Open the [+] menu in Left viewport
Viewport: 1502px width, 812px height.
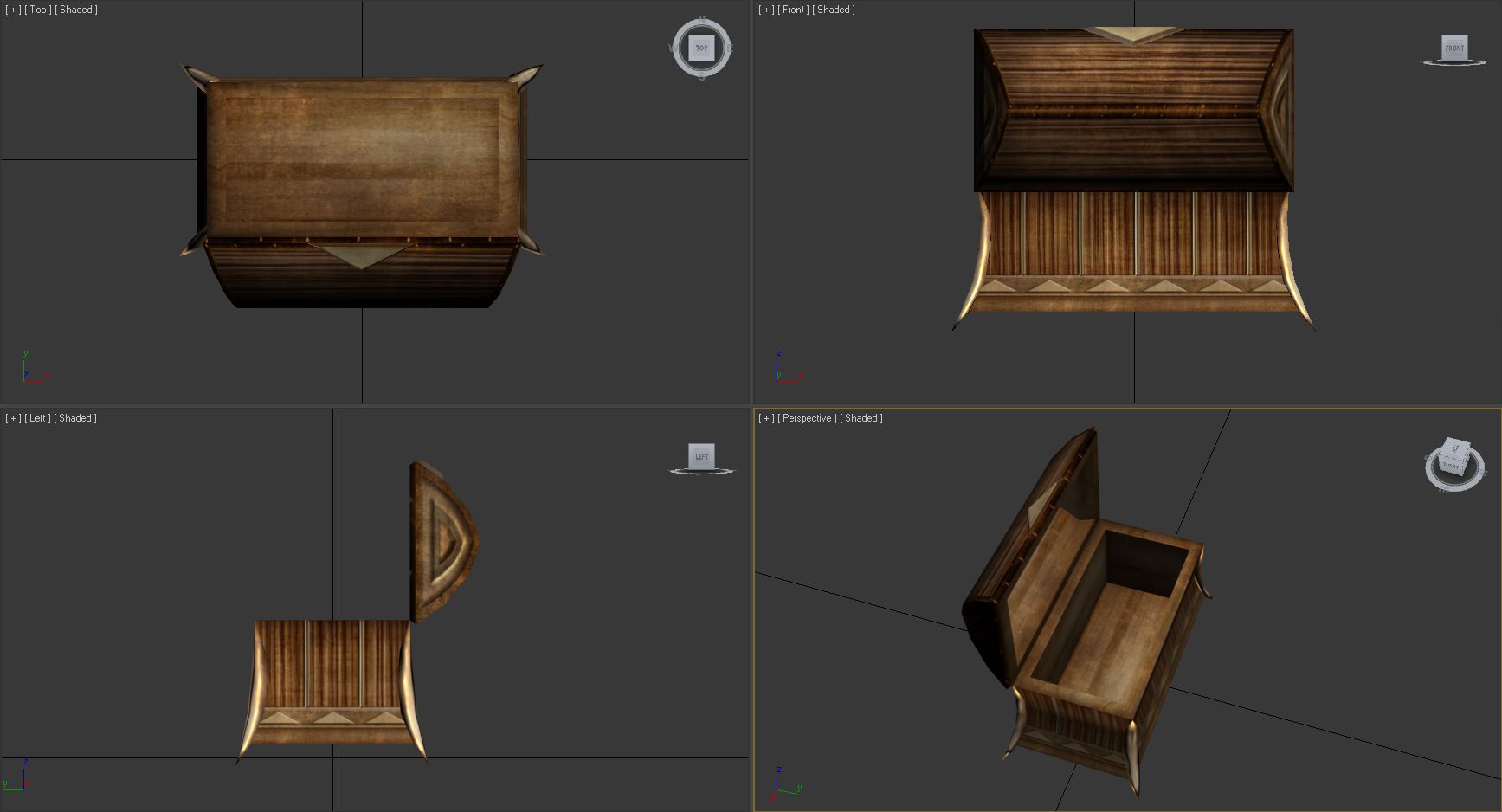click(13, 418)
